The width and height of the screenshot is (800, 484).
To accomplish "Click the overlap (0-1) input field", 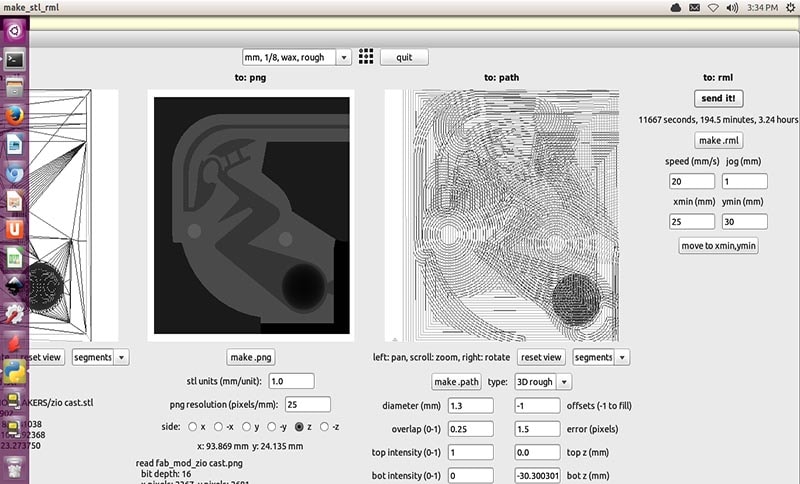I will click(471, 429).
